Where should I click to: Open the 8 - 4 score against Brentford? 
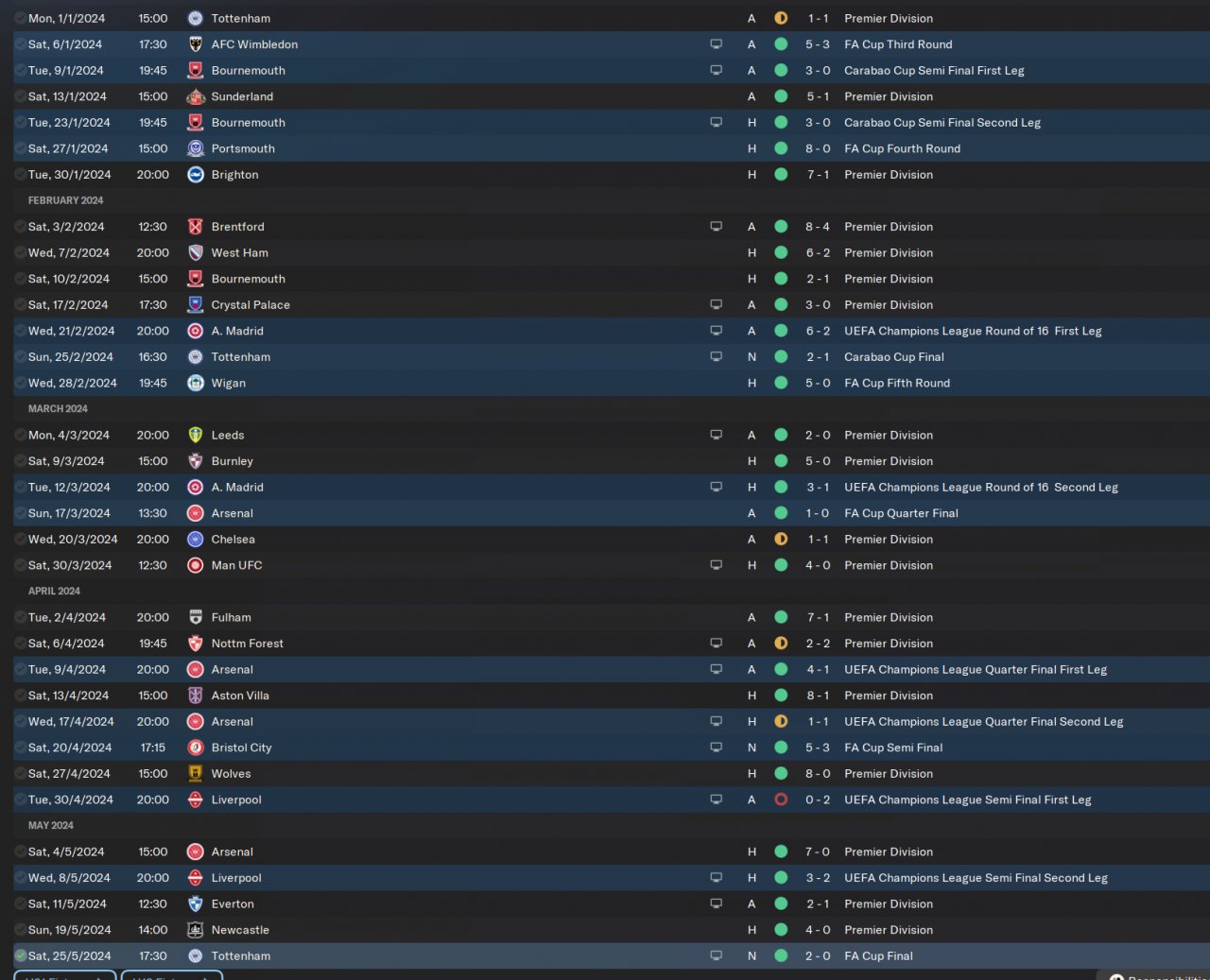818,227
